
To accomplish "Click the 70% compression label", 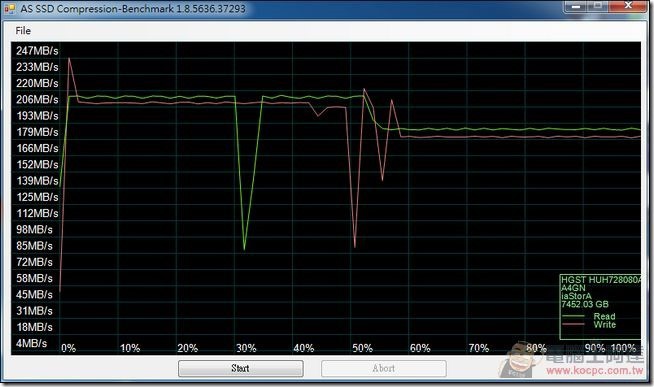I will coord(478,348).
